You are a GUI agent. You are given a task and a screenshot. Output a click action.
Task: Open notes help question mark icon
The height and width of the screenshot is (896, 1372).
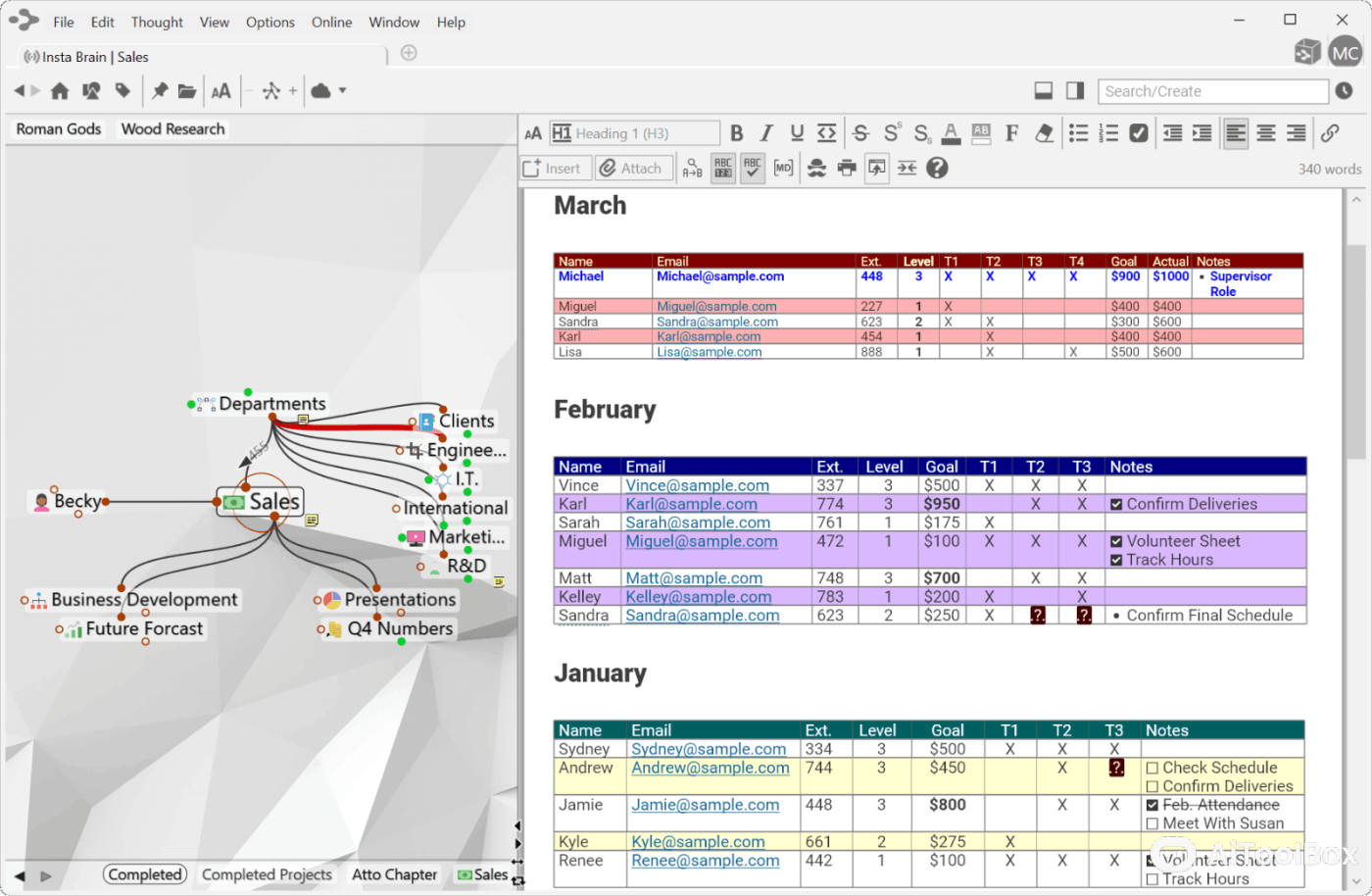937,169
